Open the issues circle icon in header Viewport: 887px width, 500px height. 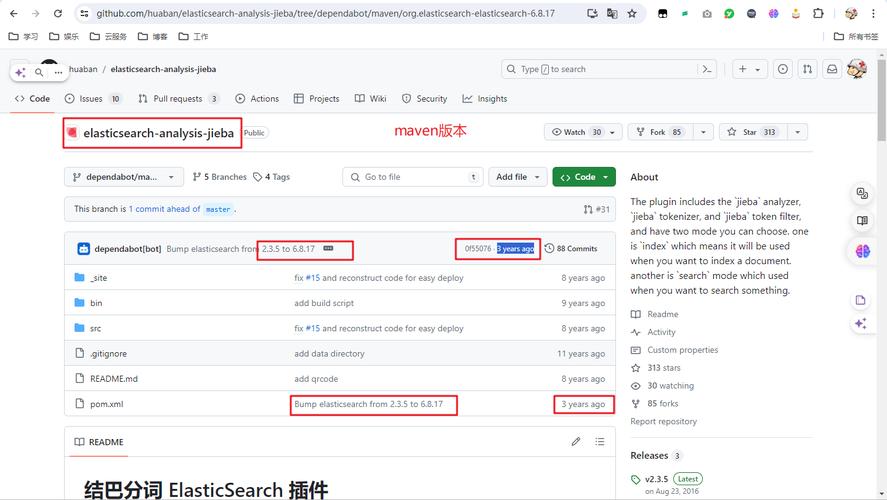click(x=783, y=69)
